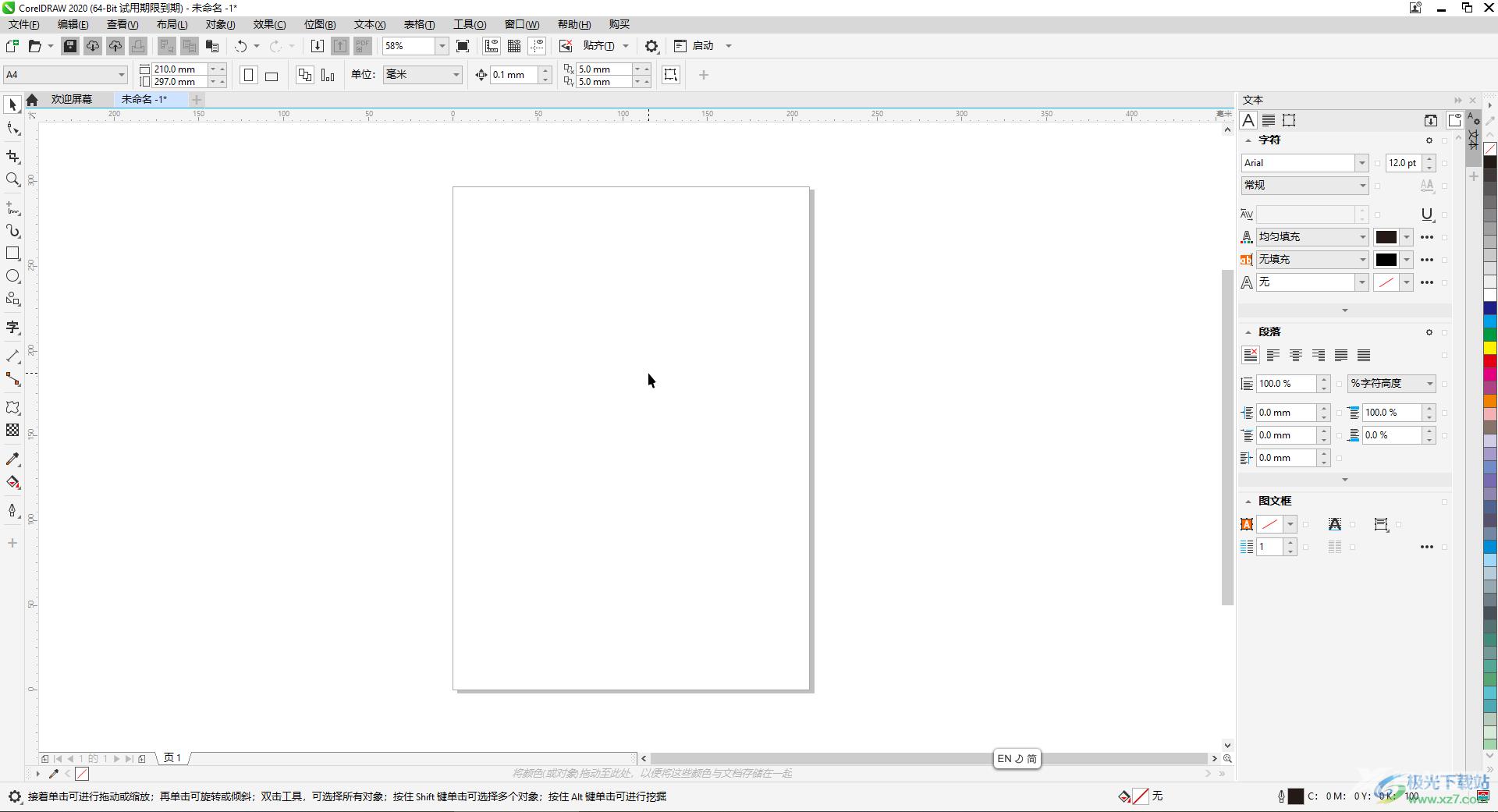Open the A4 page size dropdown

click(122, 75)
